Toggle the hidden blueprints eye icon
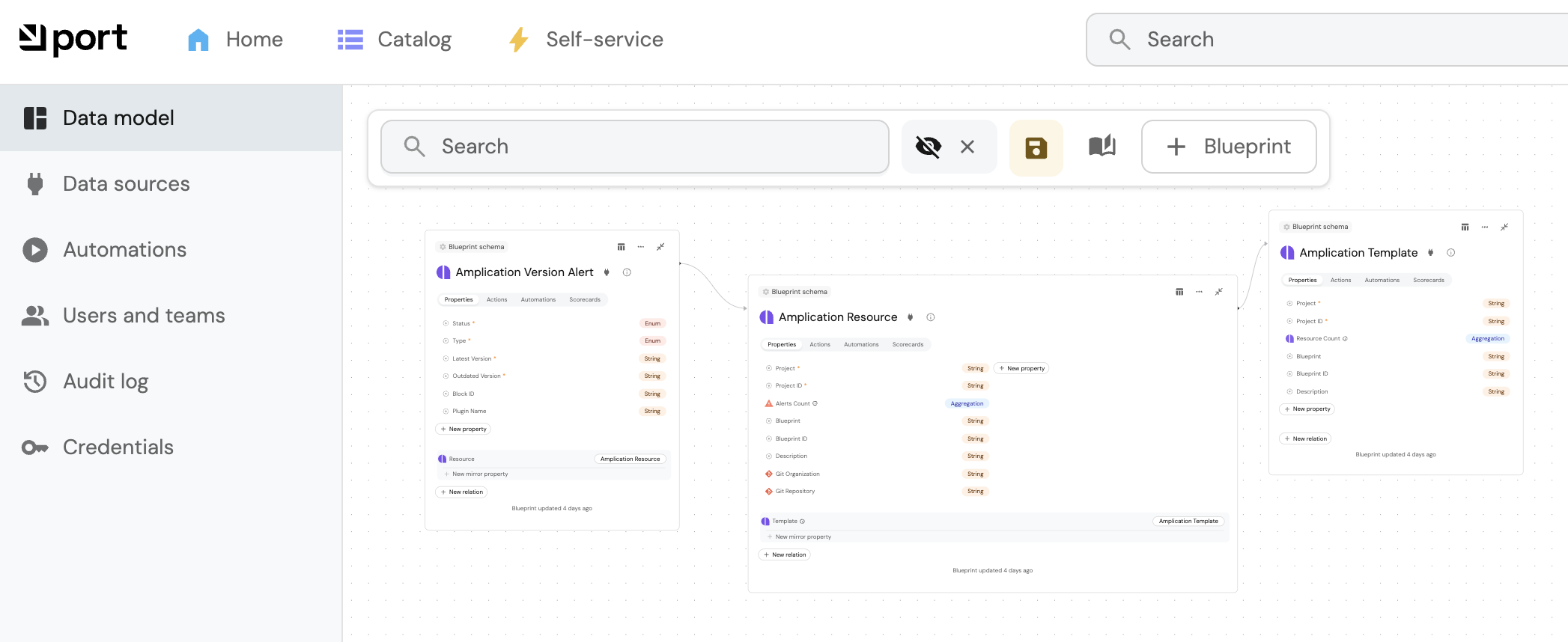Screen dimensions: 1568x642 click(x=929, y=147)
